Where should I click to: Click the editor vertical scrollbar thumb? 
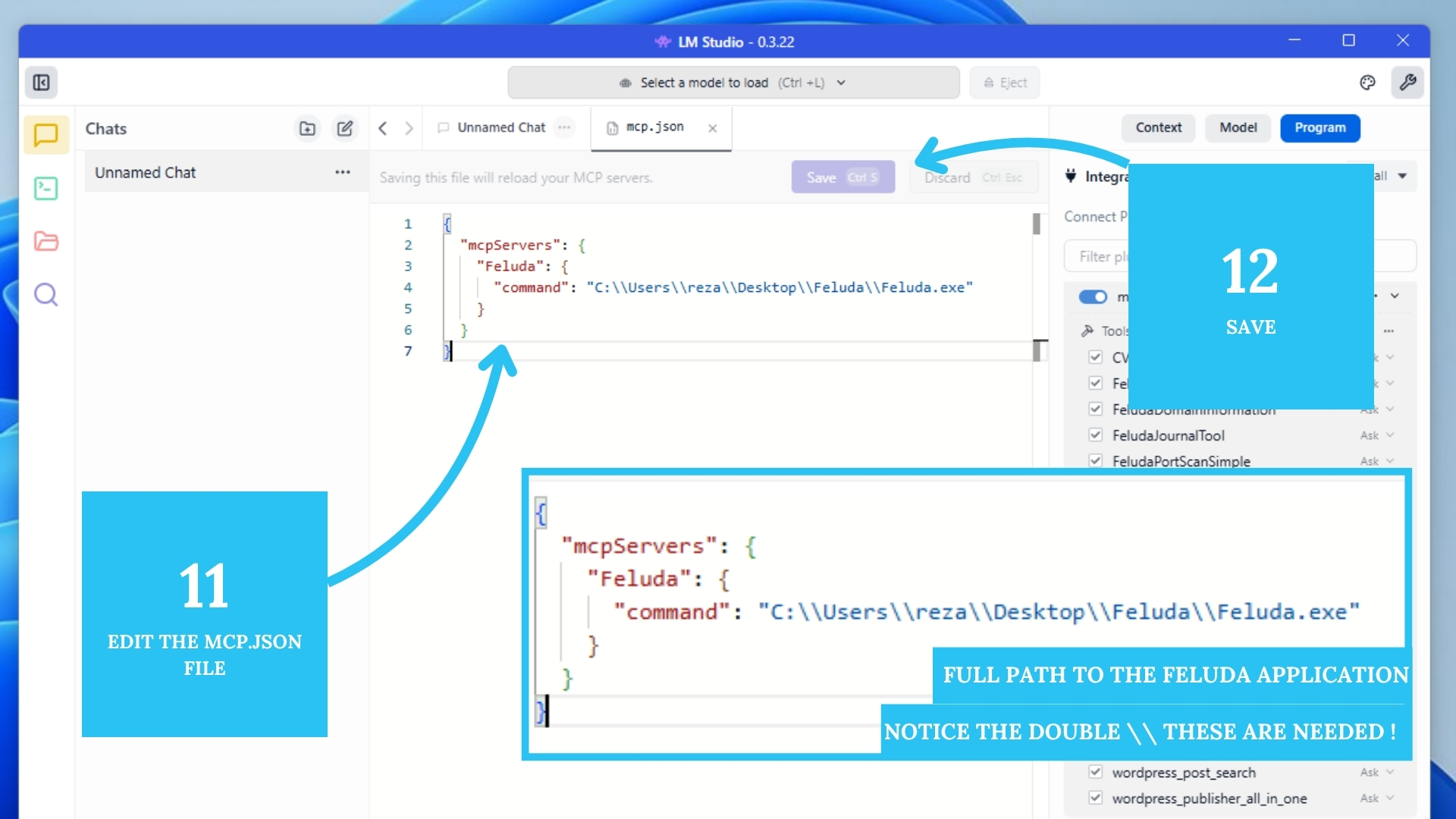point(1037,223)
